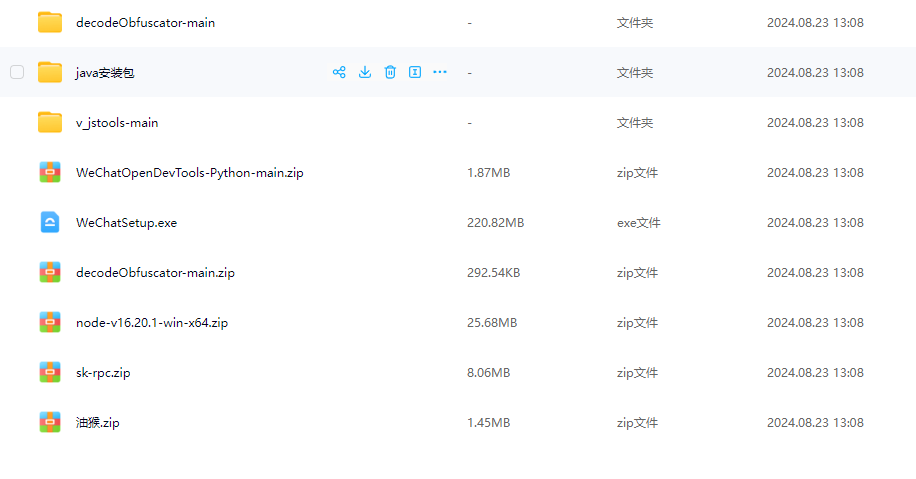Click 文件夹 type in v_jstools-main row
Viewport: 916px width, 479px height.
635,123
